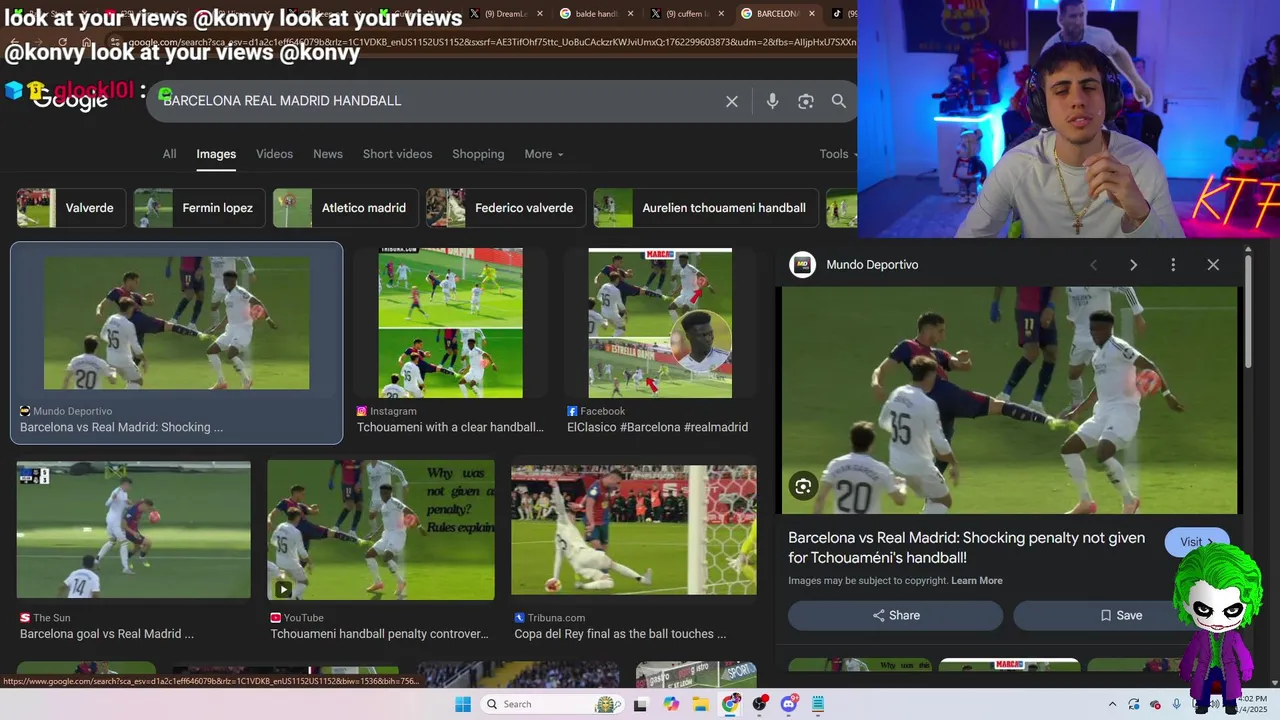Start voice search with the microphone icon
Image resolution: width=1280 pixels, height=720 pixels.
pos(772,101)
